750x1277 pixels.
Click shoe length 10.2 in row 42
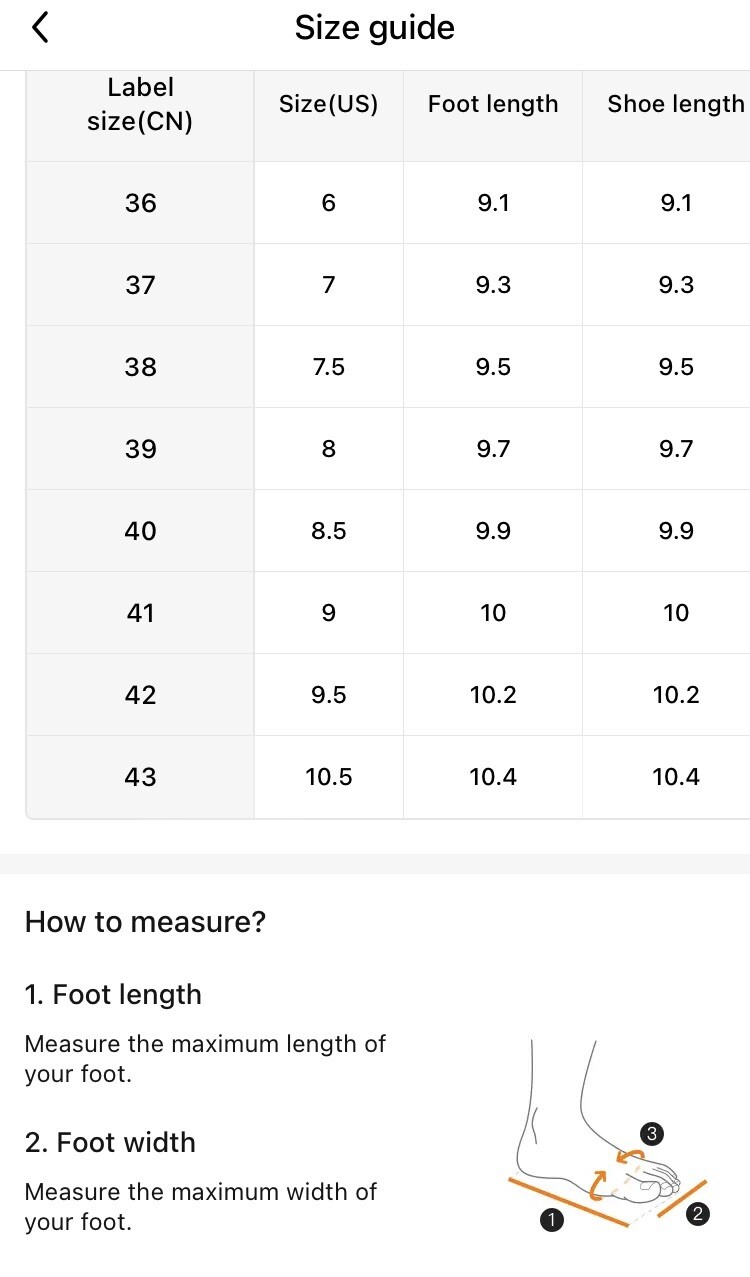[676, 695]
